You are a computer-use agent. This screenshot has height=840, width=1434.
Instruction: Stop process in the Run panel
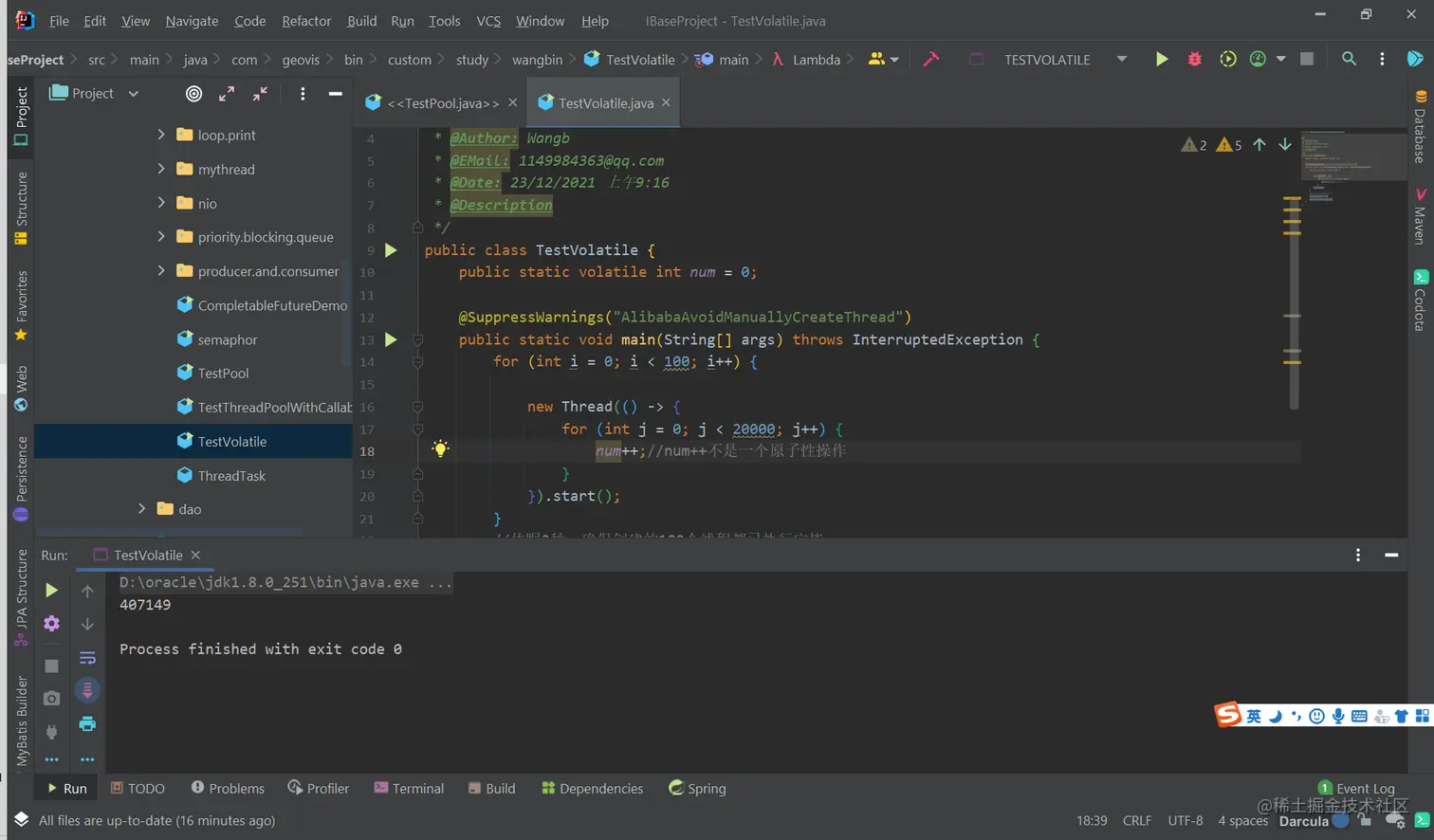51,666
